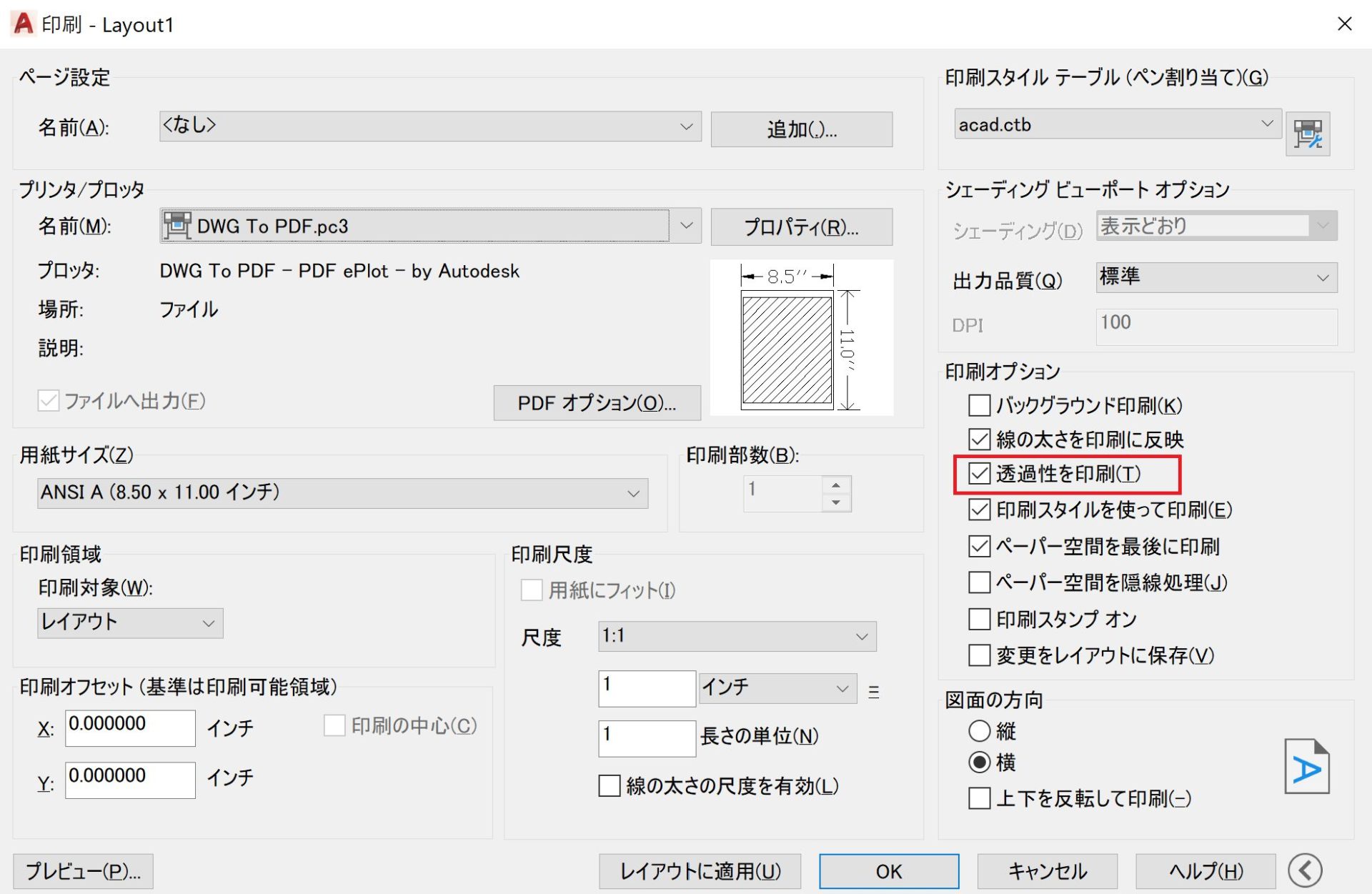Enable the 印刷スタンプ オン checkbox
This screenshot has width=1372, height=894.
point(979,619)
